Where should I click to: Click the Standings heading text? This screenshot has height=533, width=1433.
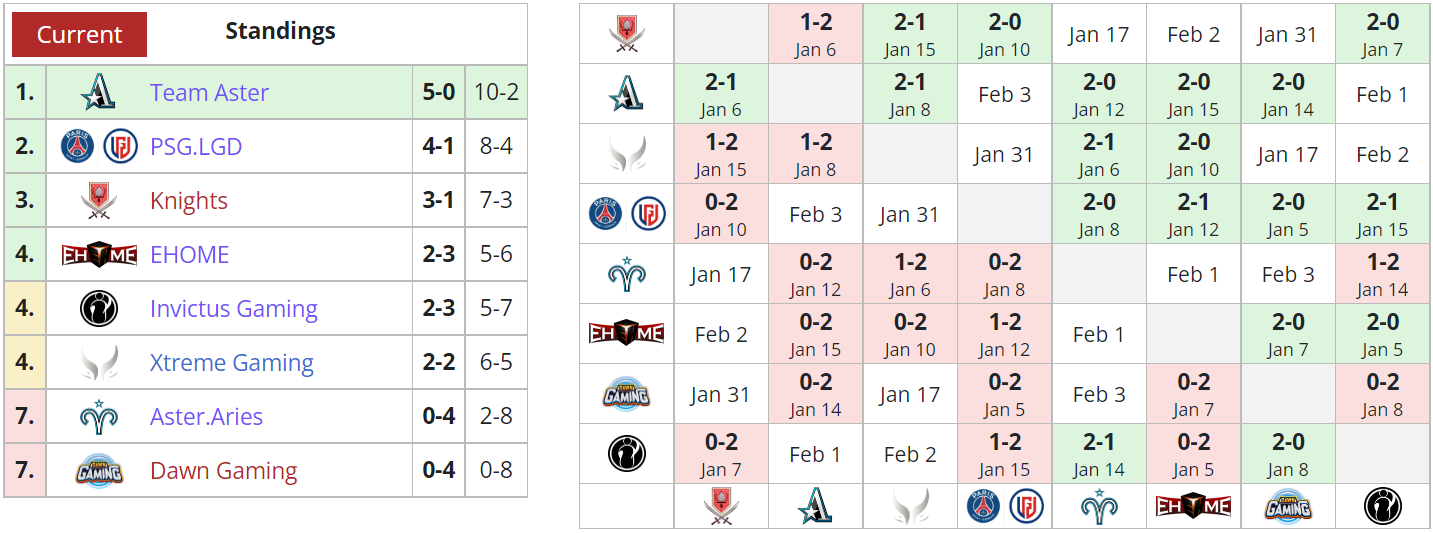pos(280,31)
